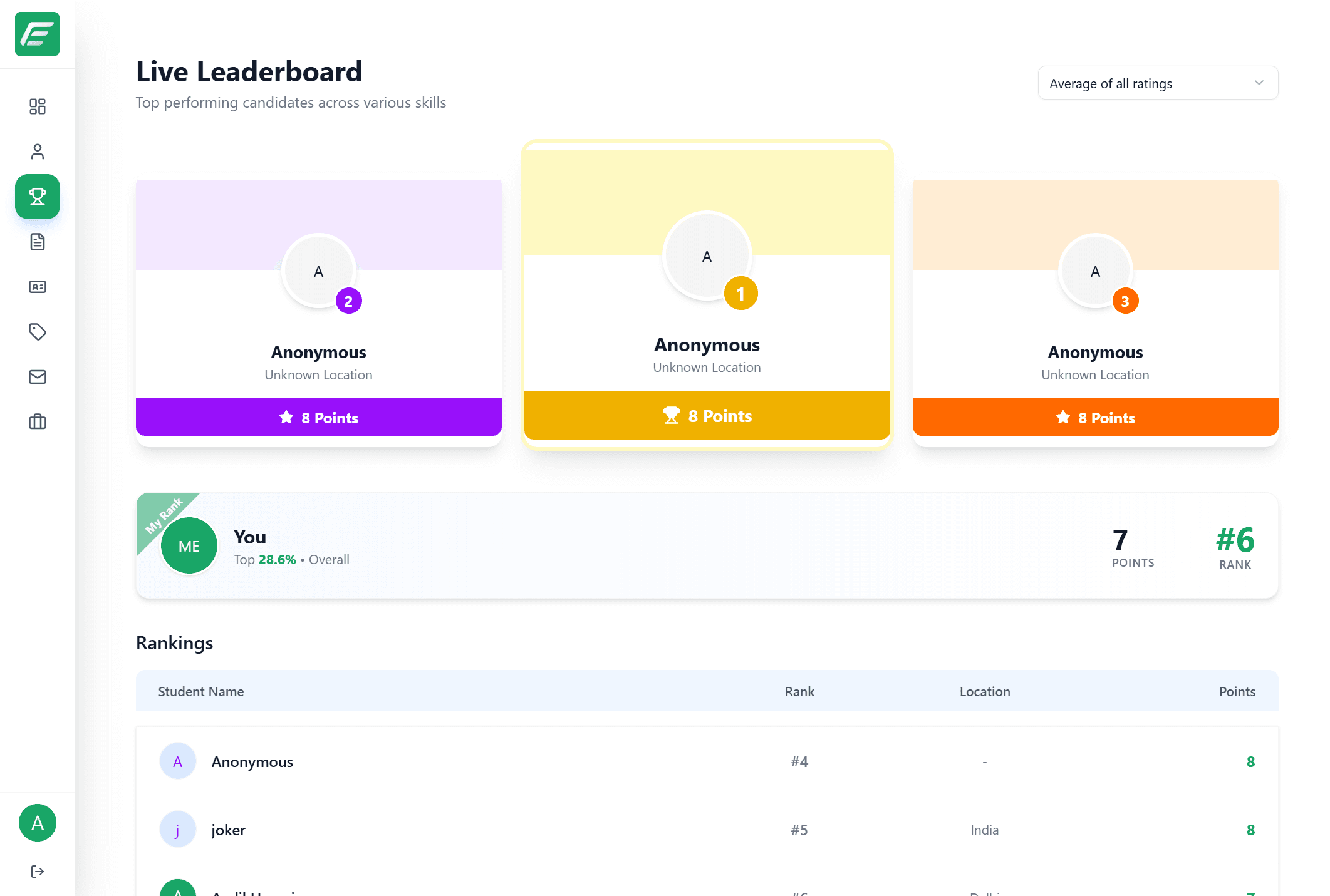This screenshot has width=1330, height=896.
Task: Click the purple 8 Points bar
Action: [318, 418]
